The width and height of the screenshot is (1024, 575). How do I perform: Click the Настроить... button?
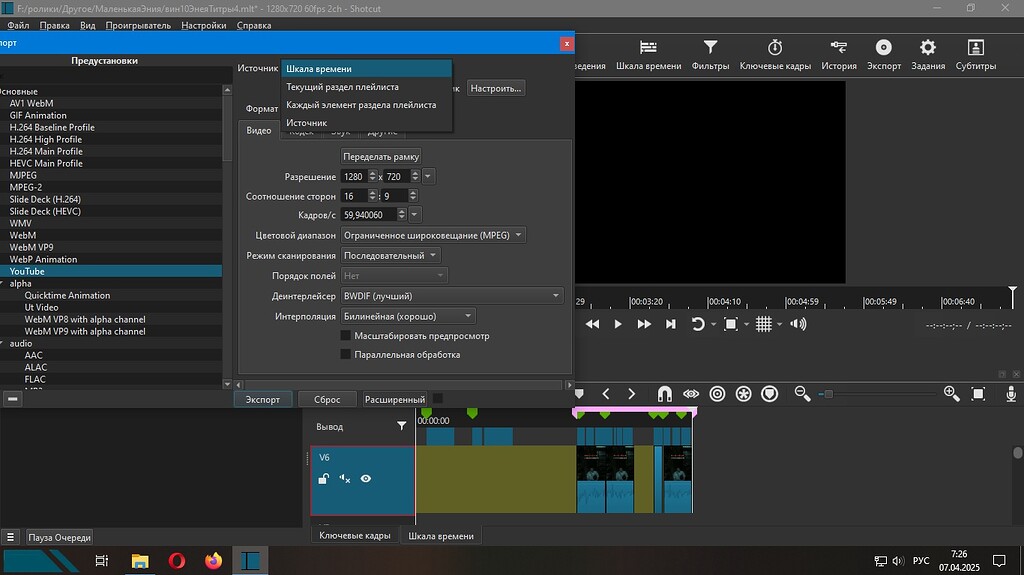(x=496, y=88)
